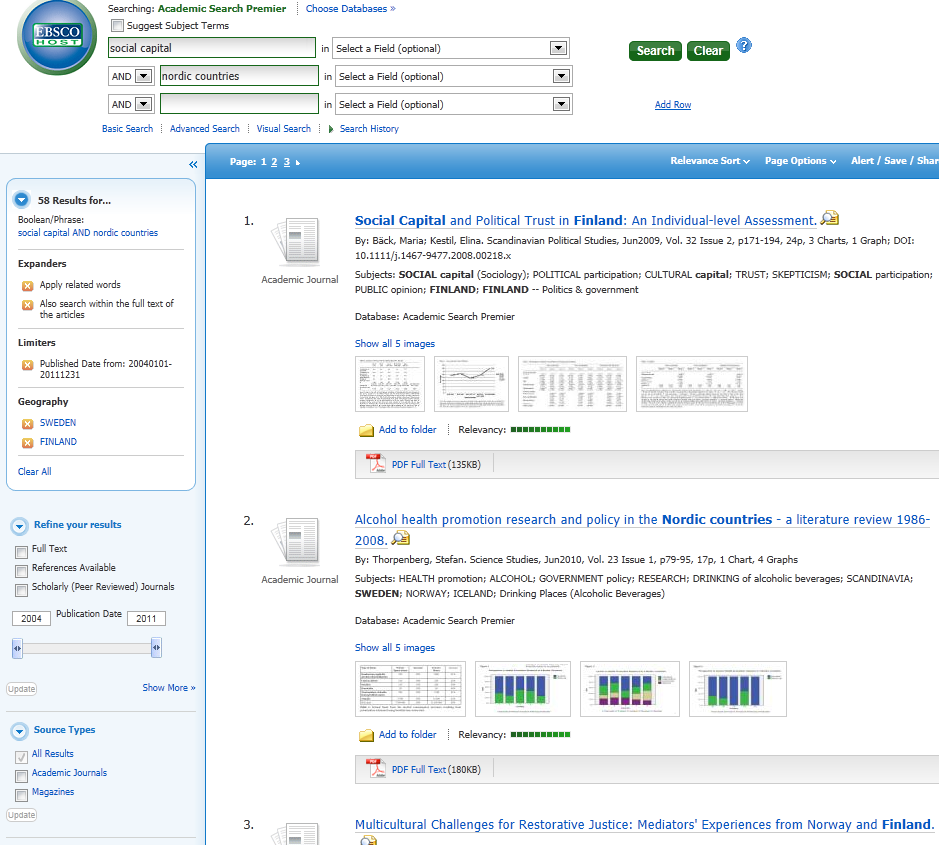Preview the Alcohol health promotion article with the magnifier icon
939x845 pixels.
[401, 538]
